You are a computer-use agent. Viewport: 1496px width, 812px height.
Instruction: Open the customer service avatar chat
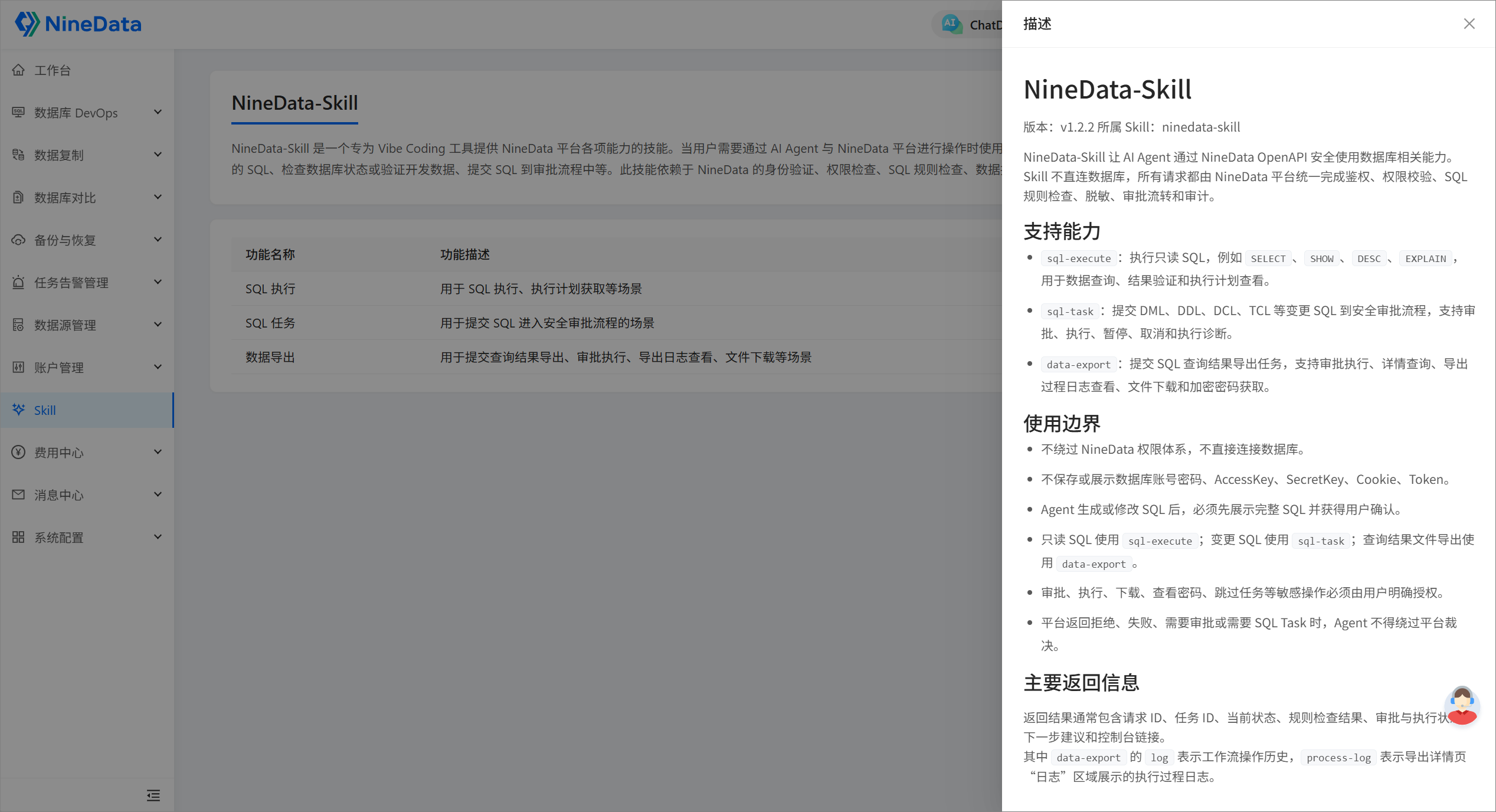[1462, 705]
